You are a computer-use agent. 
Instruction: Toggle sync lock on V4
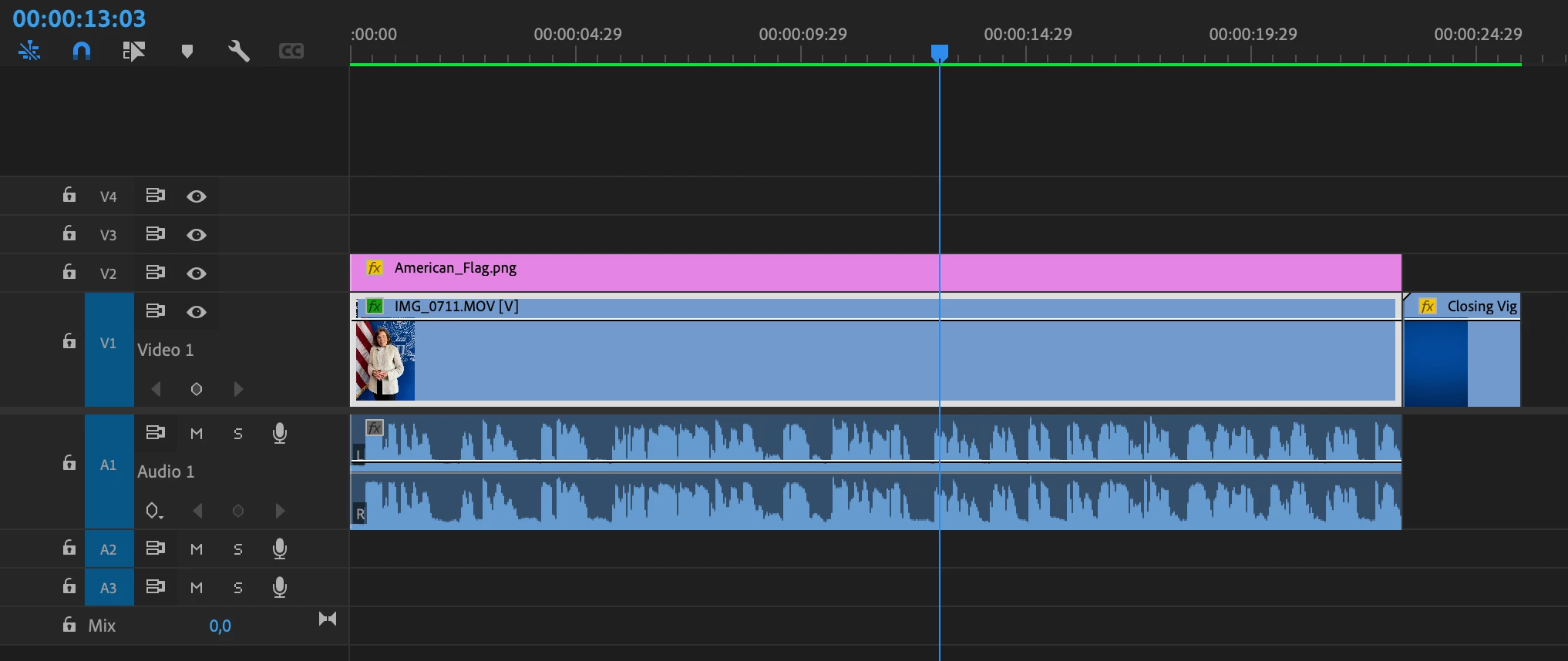coord(156,196)
